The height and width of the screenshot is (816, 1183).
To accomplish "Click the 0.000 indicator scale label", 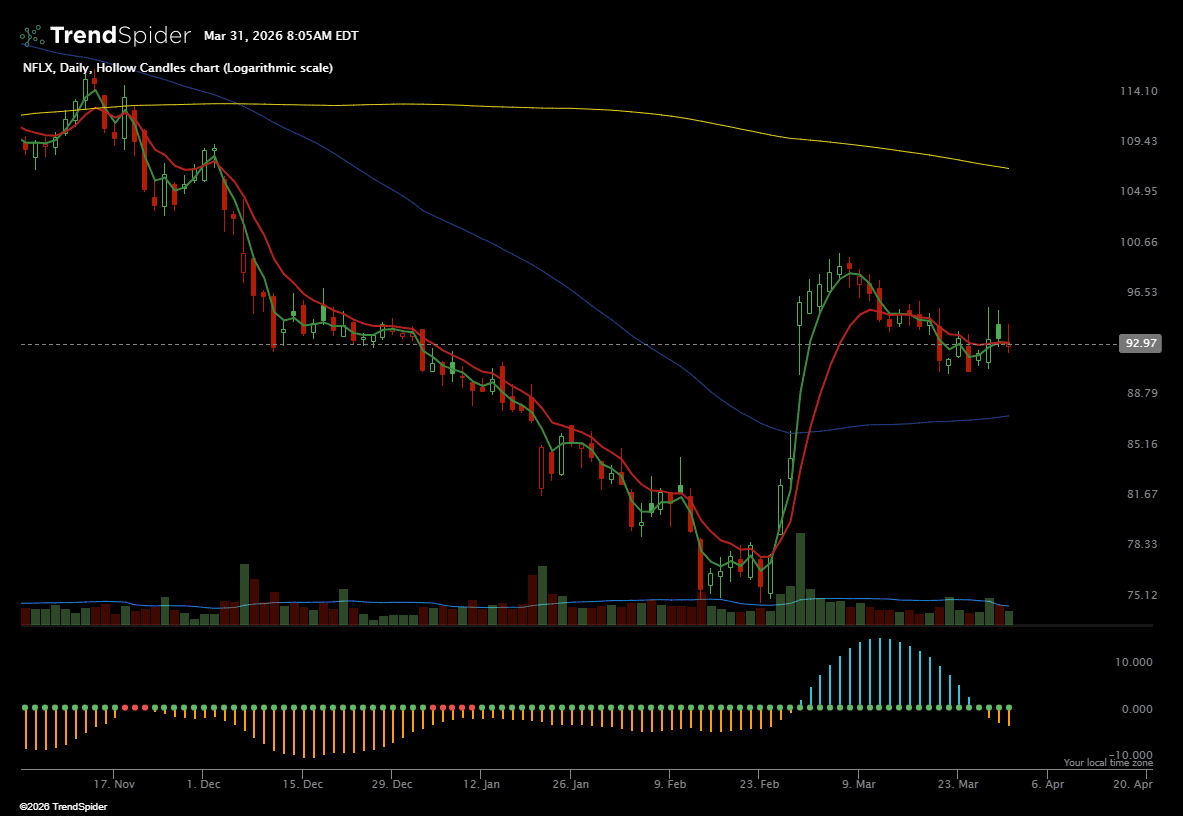I will click(x=1138, y=709).
